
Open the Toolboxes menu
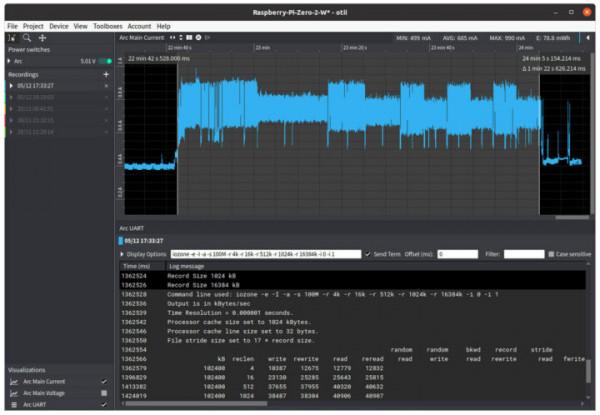pyautogui.click(x=107, y=25)
